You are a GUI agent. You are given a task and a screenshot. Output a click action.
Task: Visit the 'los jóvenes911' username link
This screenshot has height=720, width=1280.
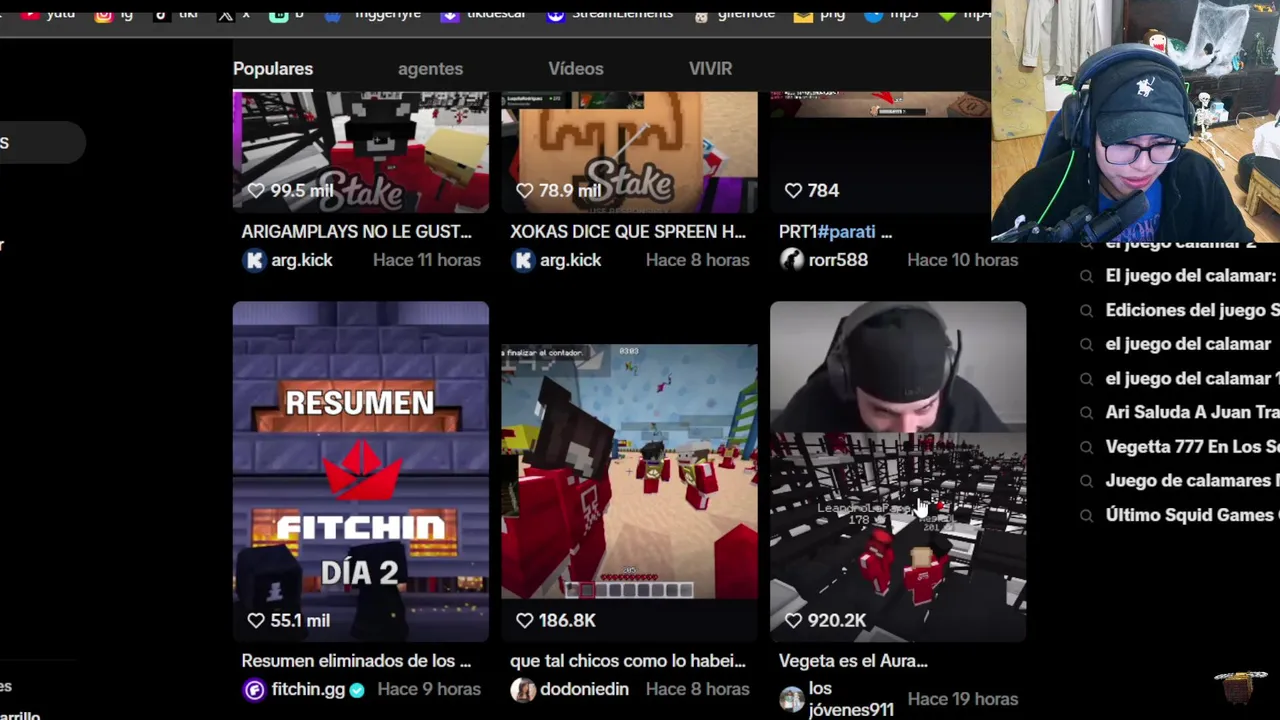[x=851, y=699]
